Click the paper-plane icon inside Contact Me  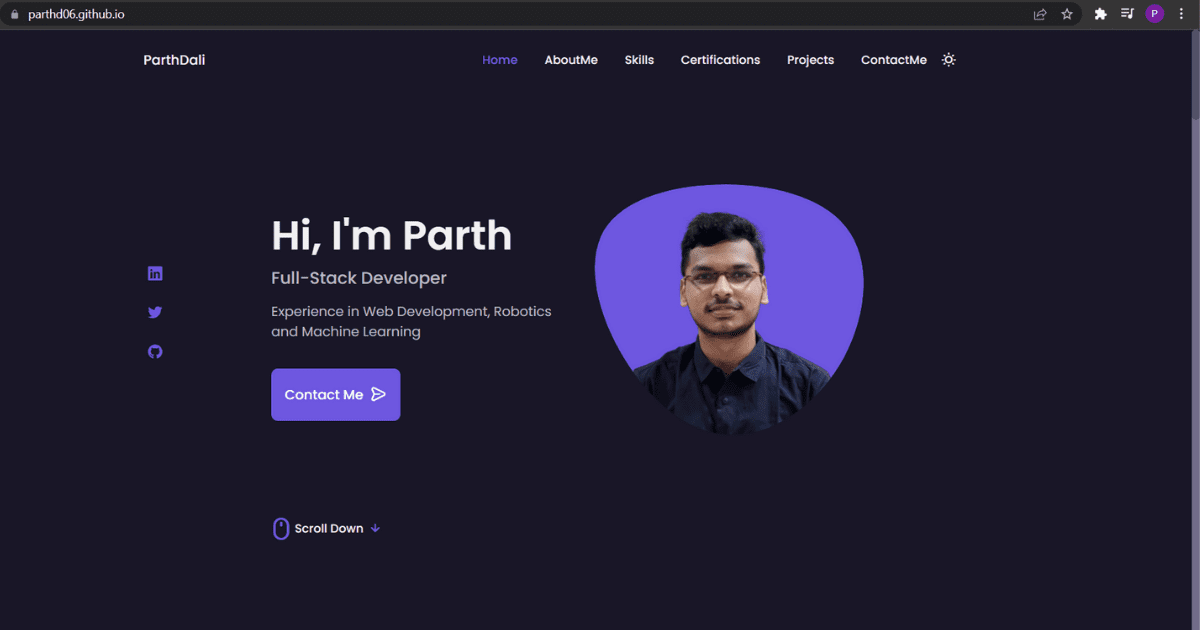pyautogui.click(x=378, y=394)
